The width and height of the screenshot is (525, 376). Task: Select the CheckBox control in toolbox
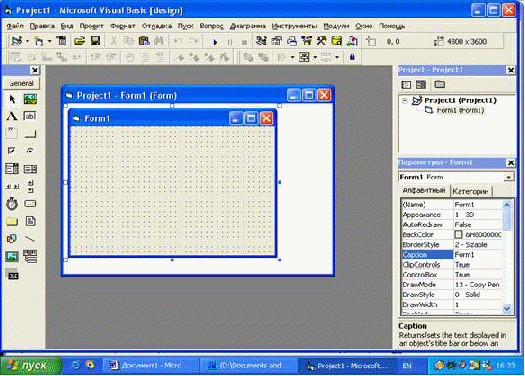(12, 151)
